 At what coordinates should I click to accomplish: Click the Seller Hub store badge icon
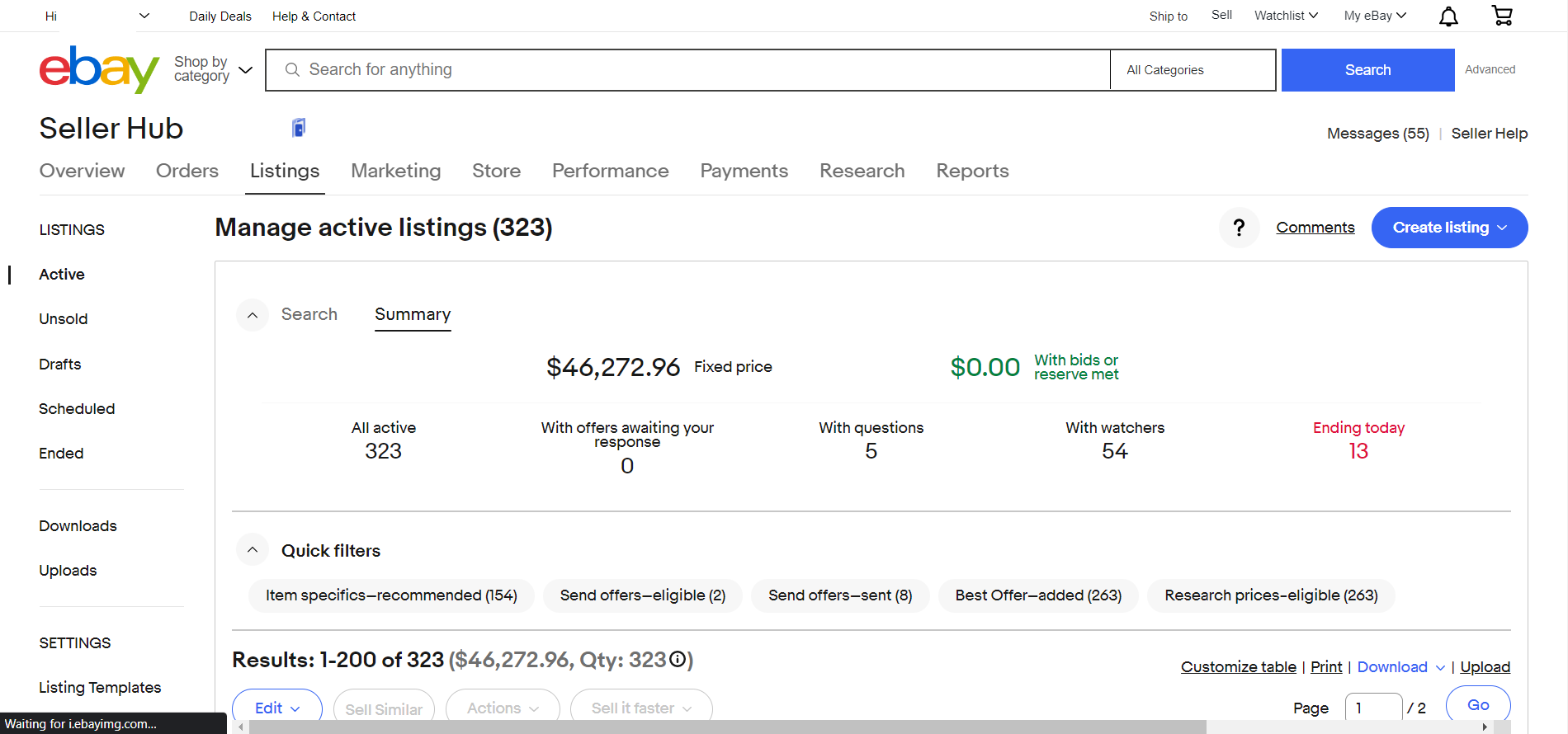(x=299, y=127)
